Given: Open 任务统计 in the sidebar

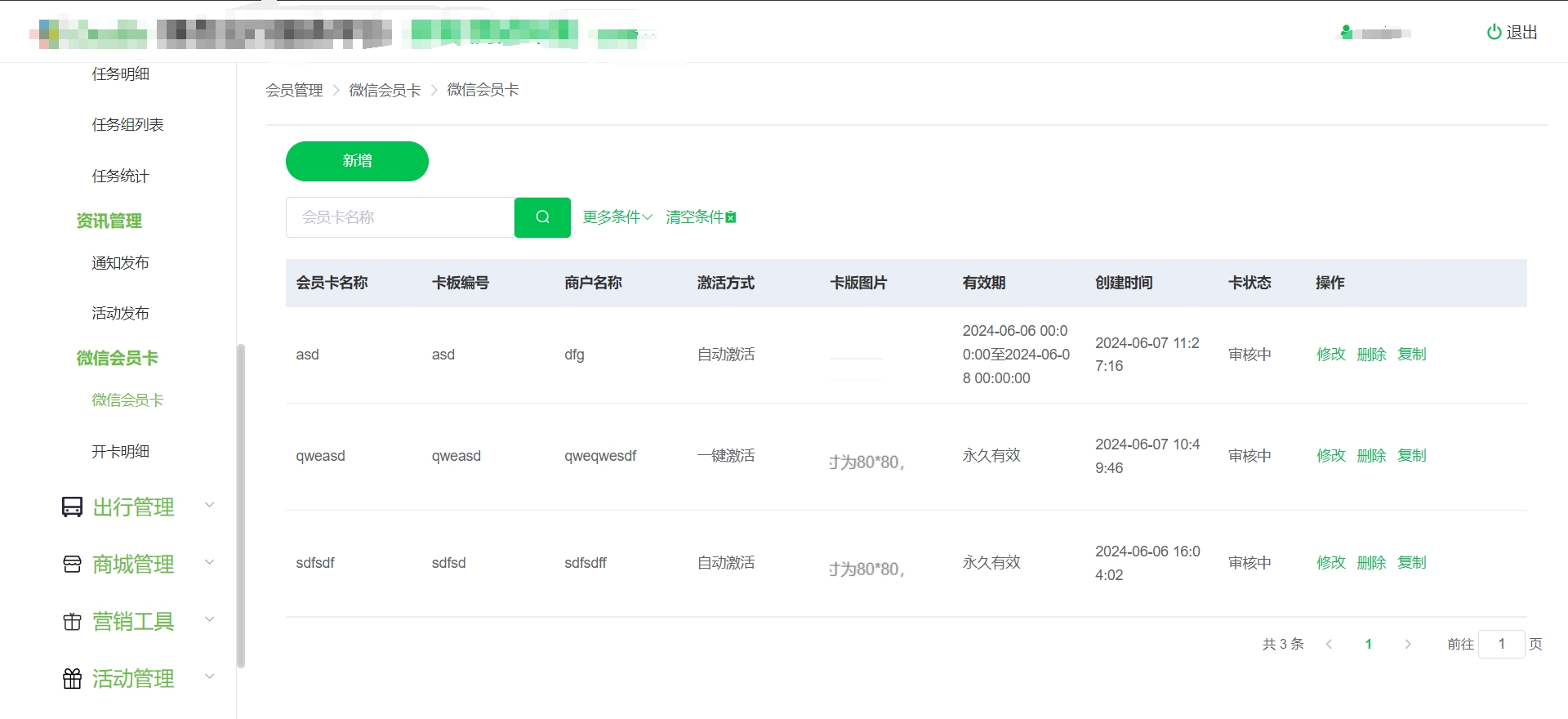Looking at the screenshot, I should pos(120,176).
